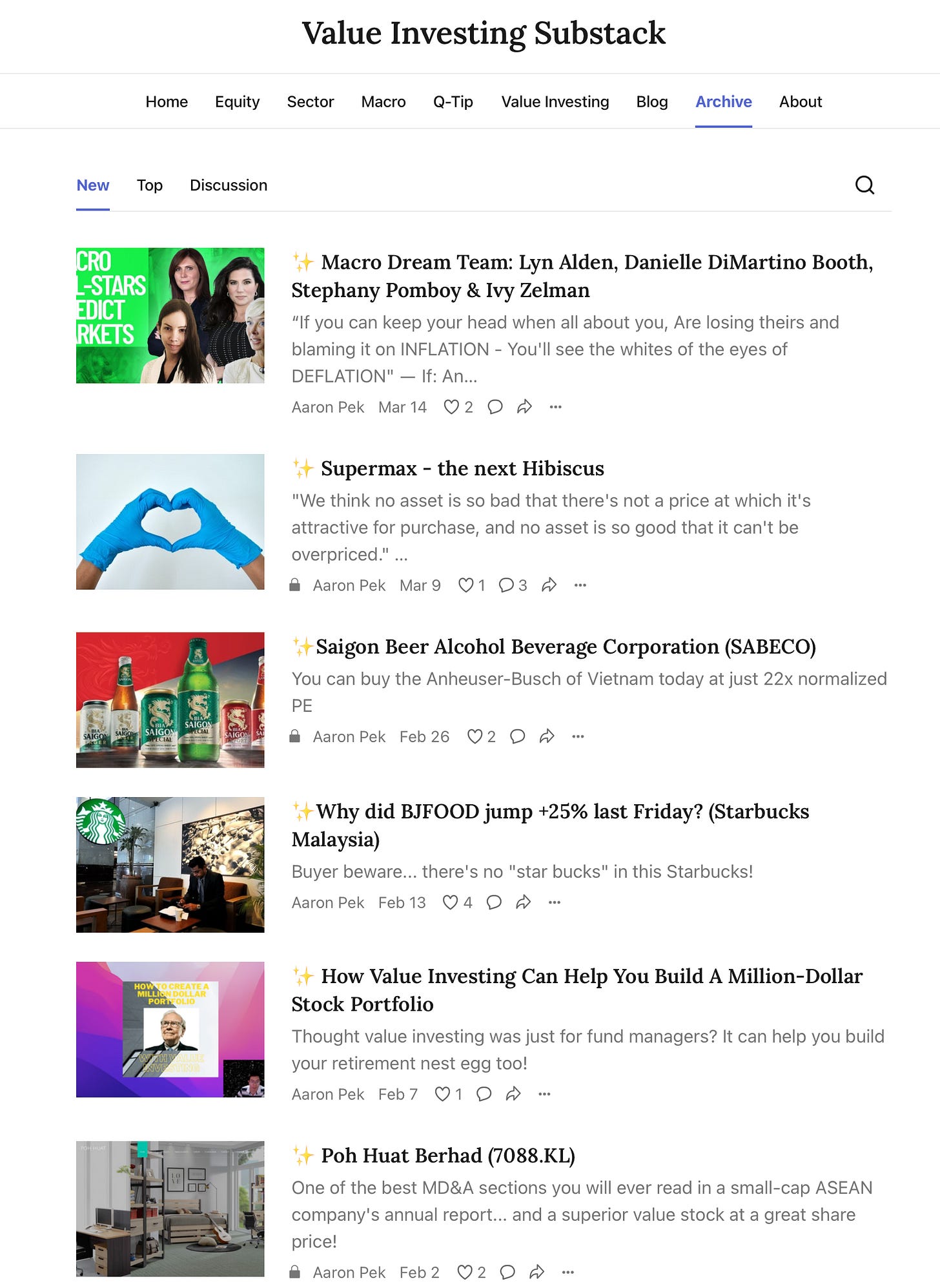The width and height of the screenshot is (940, 1288).
Task: Click the lock icon on the SABECO post
Action: tap(295, 736)
